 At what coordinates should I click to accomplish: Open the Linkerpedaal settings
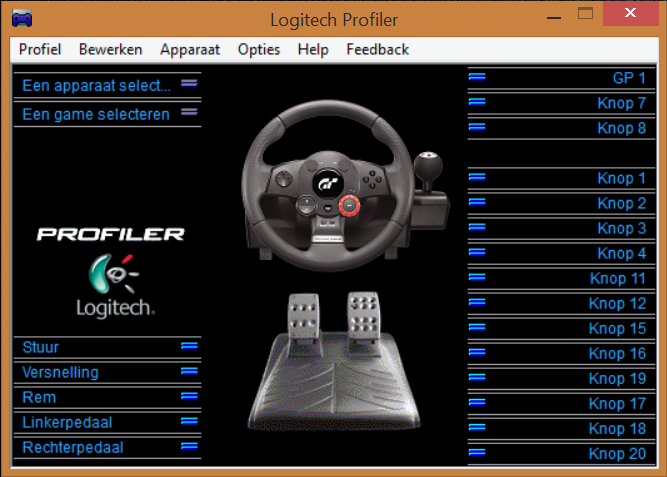108,423
